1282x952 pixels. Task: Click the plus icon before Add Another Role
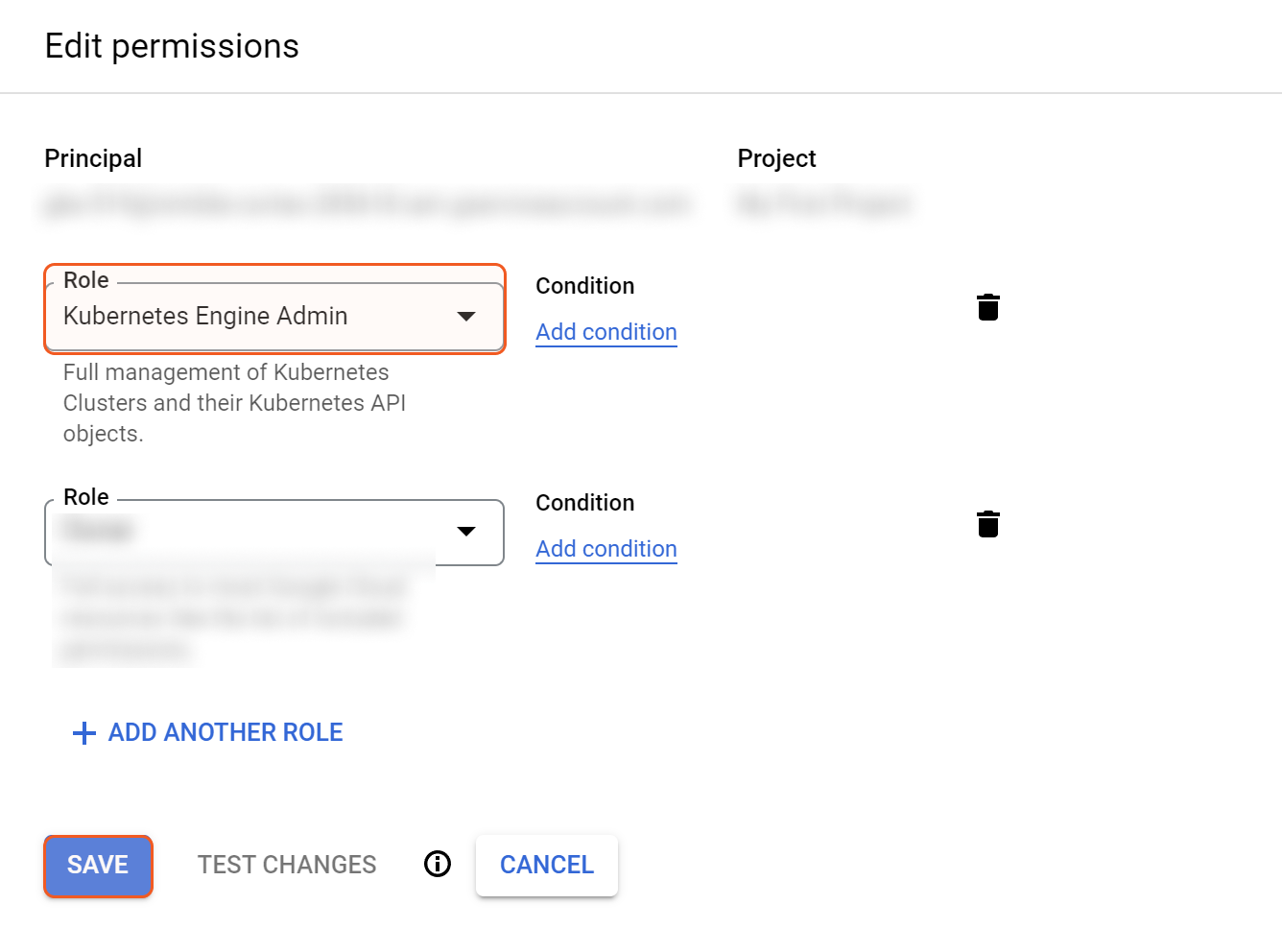pos(84,733)
